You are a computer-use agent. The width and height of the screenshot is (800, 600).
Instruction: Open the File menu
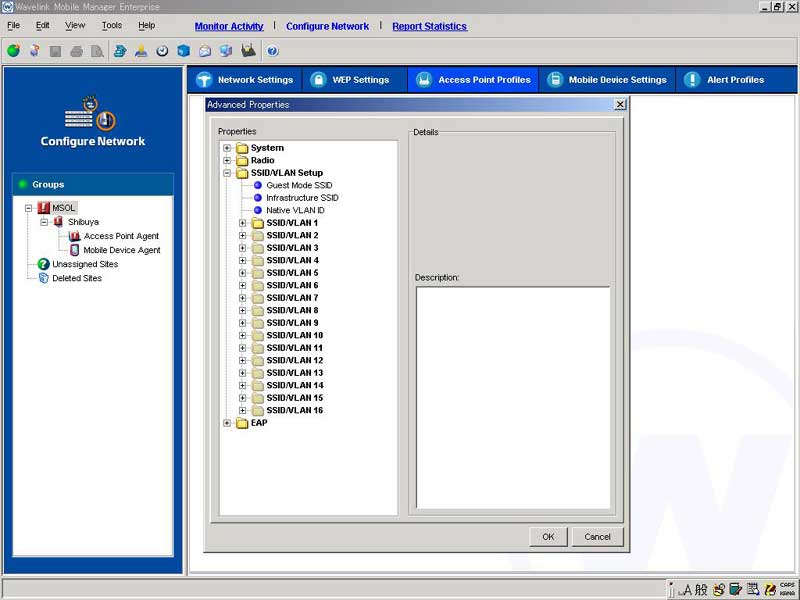(14, 25)
